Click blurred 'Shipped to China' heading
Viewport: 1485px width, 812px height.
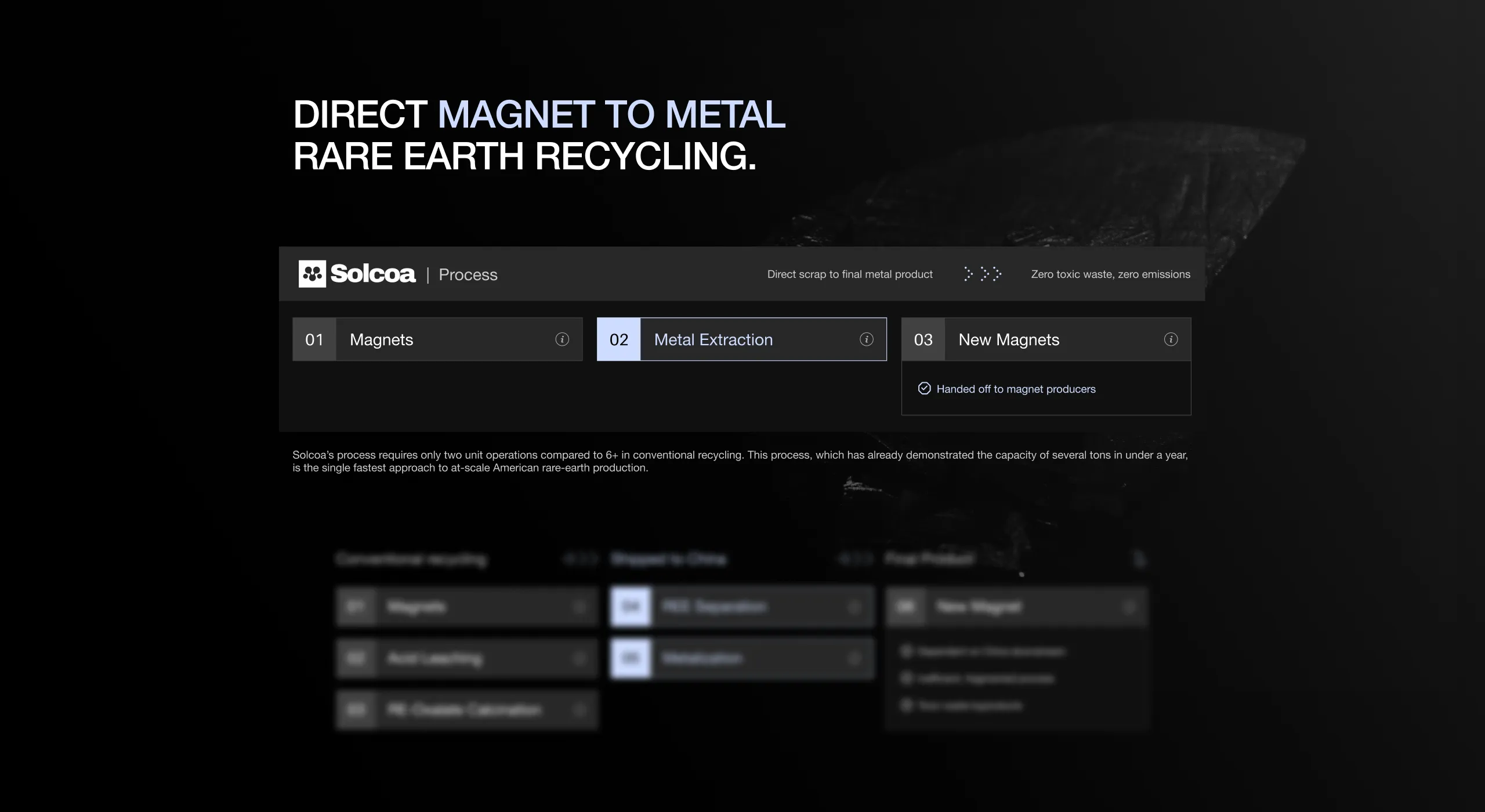coord(668,559)
